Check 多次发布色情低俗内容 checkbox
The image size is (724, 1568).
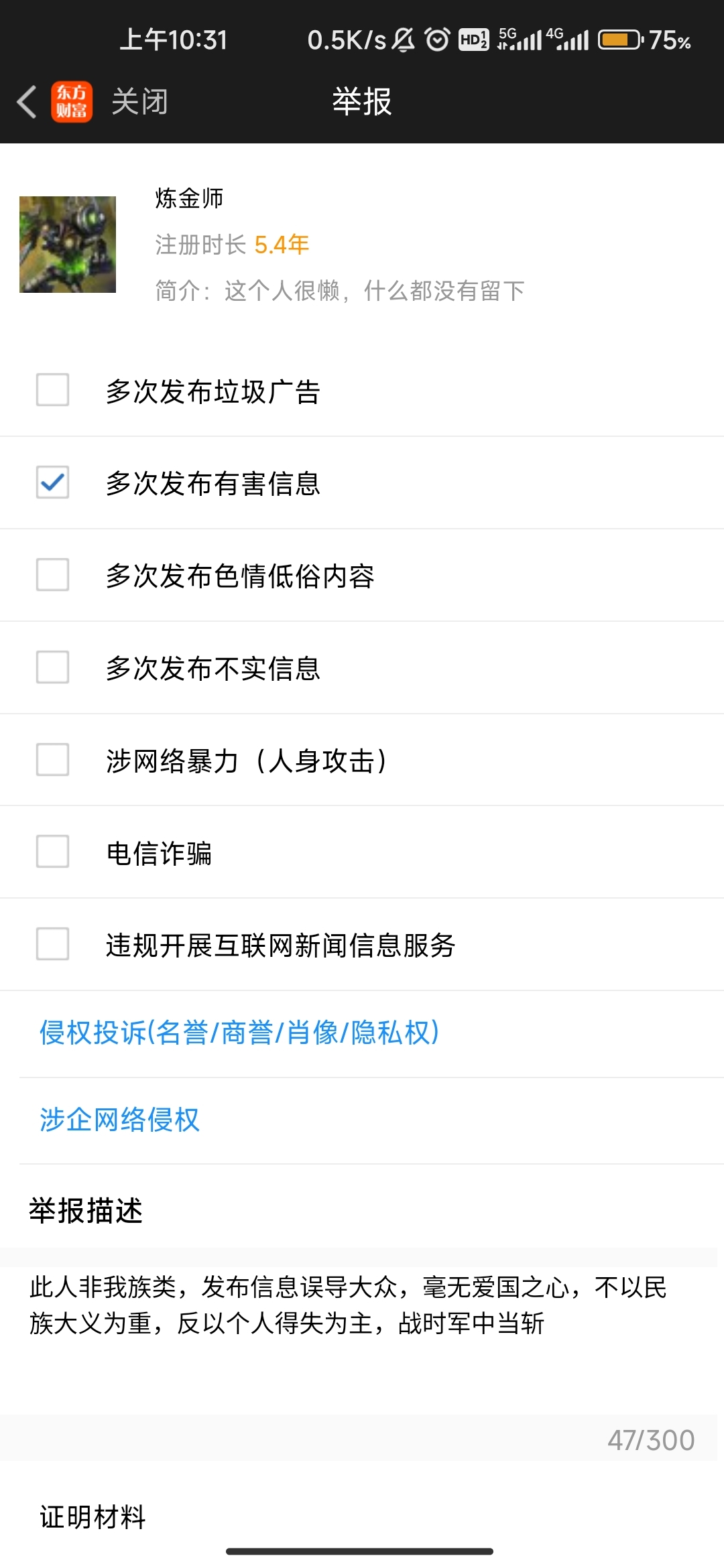tap(52, 575)
